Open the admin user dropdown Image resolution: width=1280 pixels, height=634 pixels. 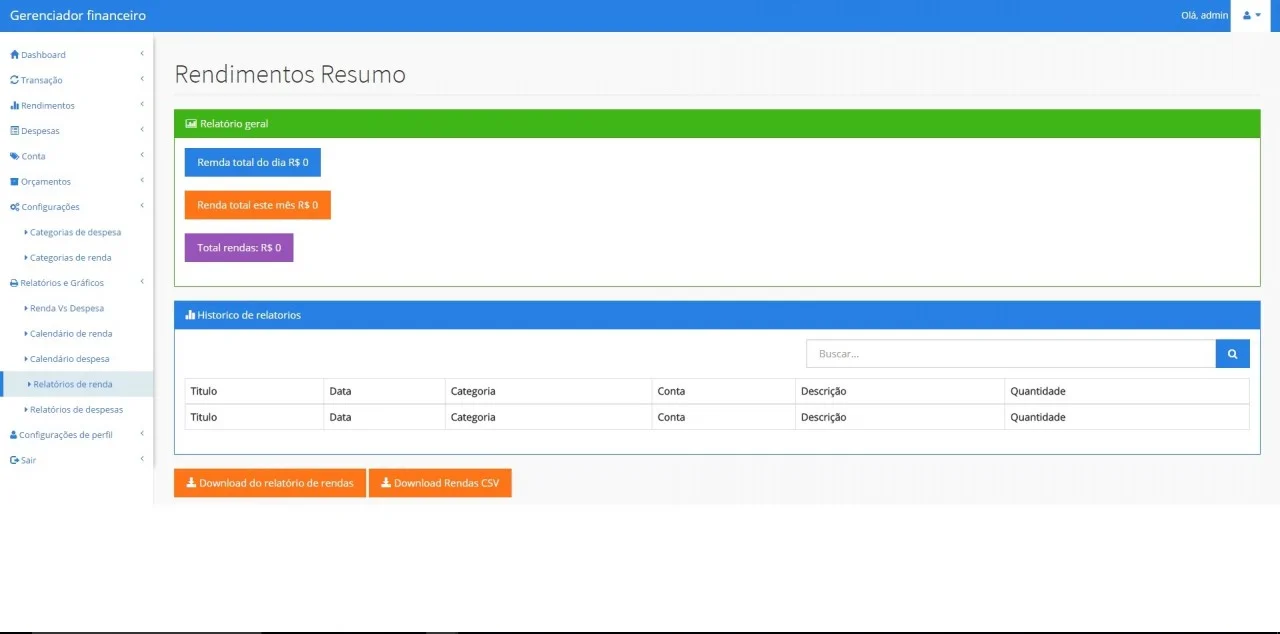(x=1251, y=16)
